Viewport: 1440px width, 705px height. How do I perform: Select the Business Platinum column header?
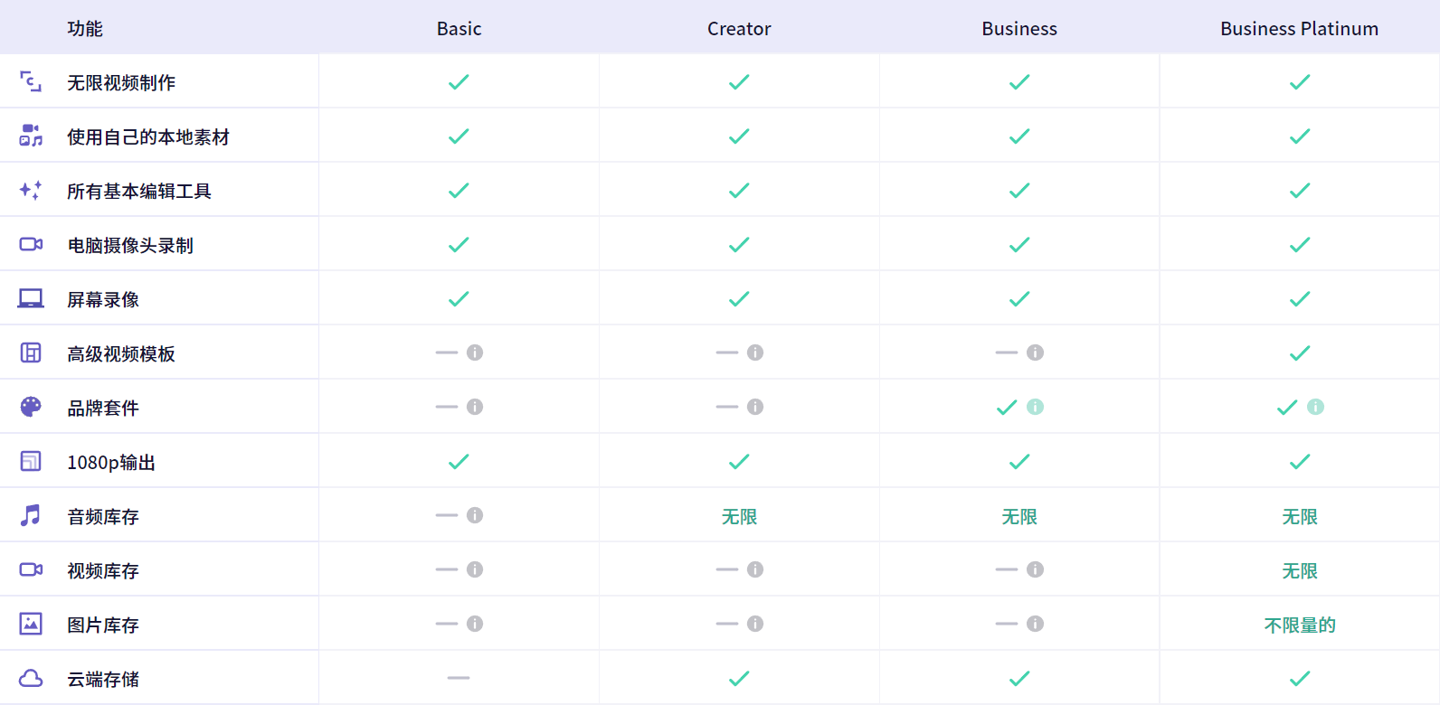pos(1299,28)
